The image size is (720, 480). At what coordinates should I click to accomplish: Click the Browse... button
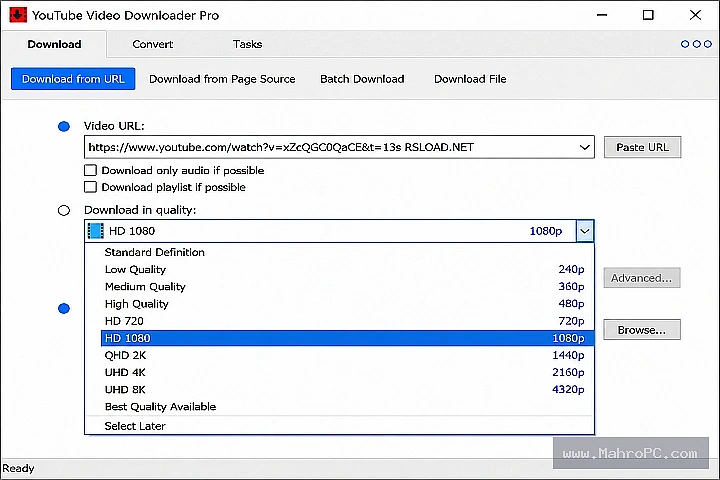(x=641, y=330)
